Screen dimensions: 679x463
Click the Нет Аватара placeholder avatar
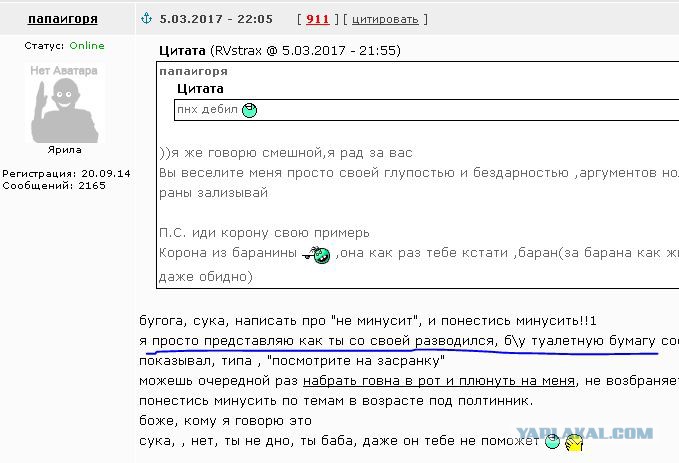click(x=65, y=104)
